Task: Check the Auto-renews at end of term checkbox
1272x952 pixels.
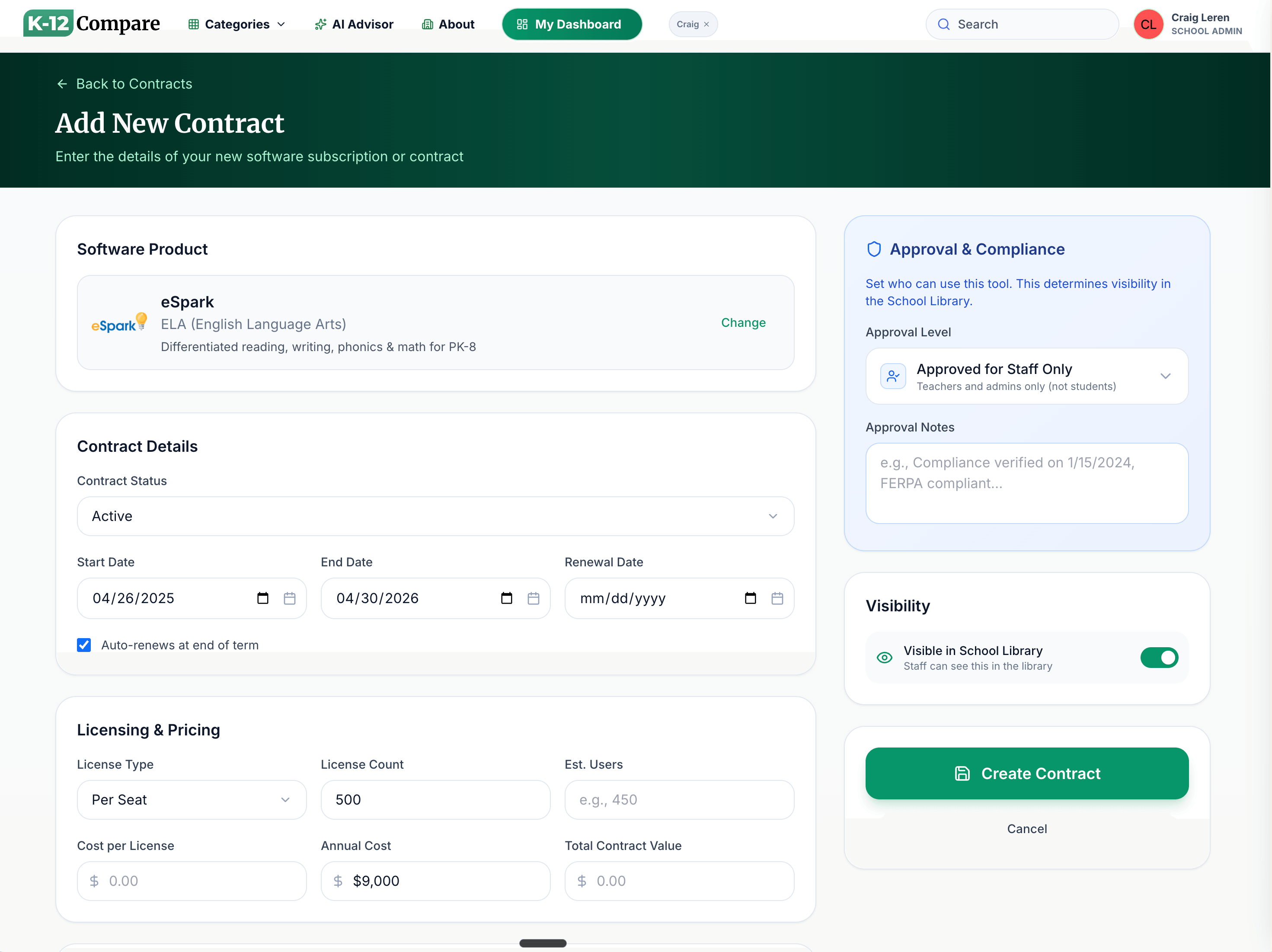Action: (84, 645)
